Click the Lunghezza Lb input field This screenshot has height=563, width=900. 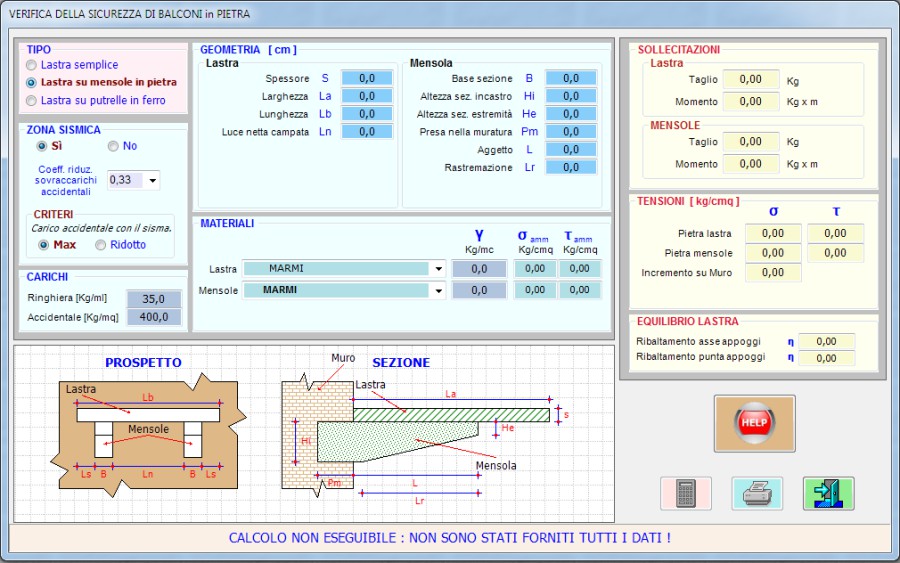[367, 114]
